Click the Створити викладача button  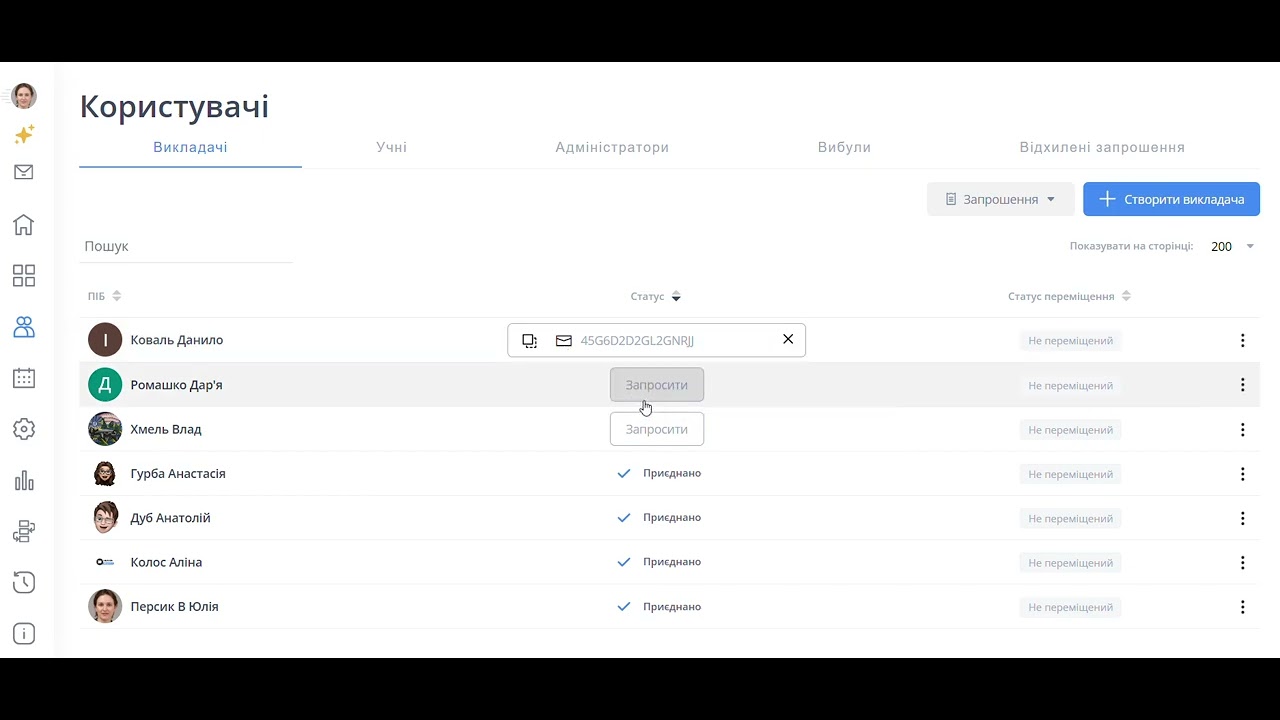1171,199
